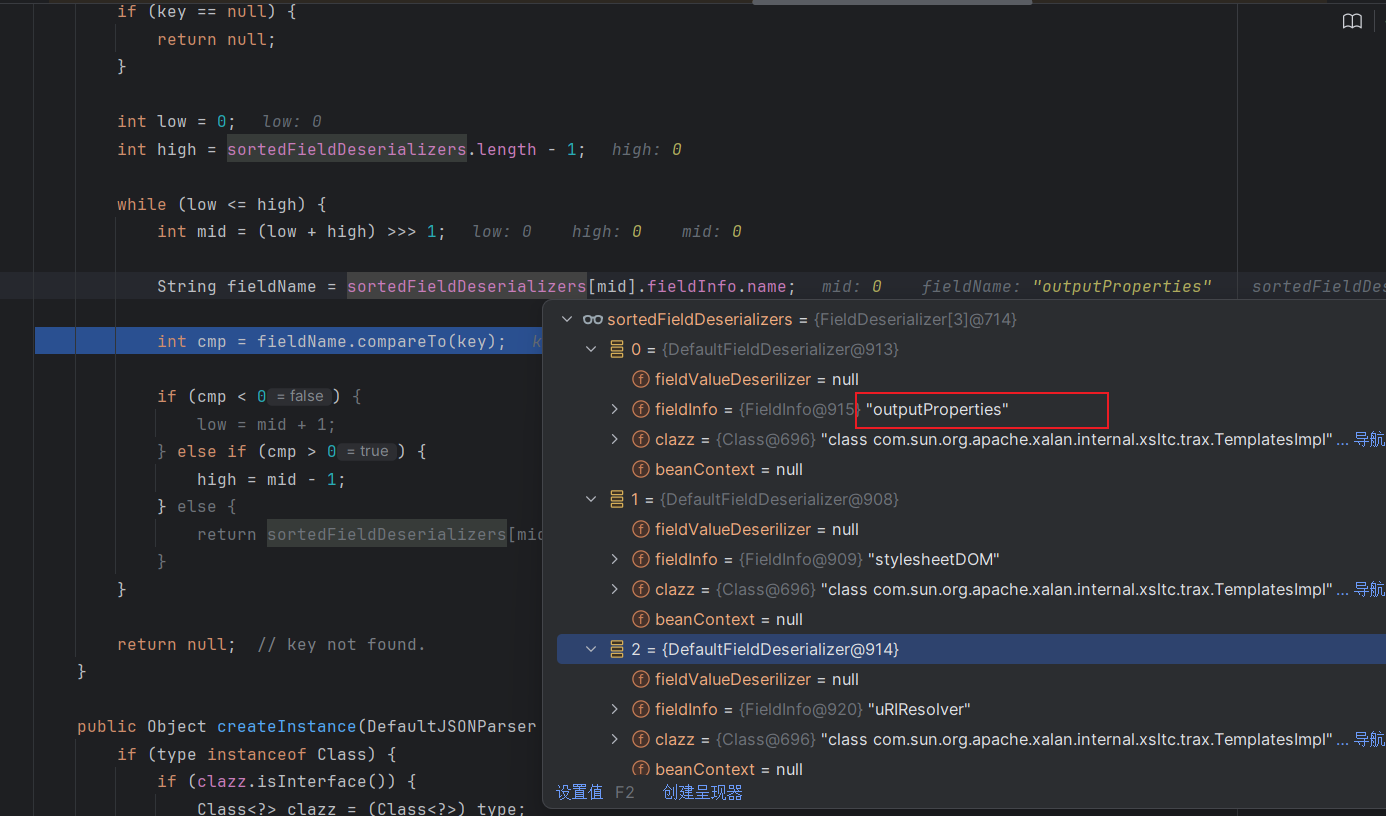This screenshot has width=1386, height=816.
Task: Click field icon of fieldValueDeserilizer under entry 0
Action: [x=641, y=379]
